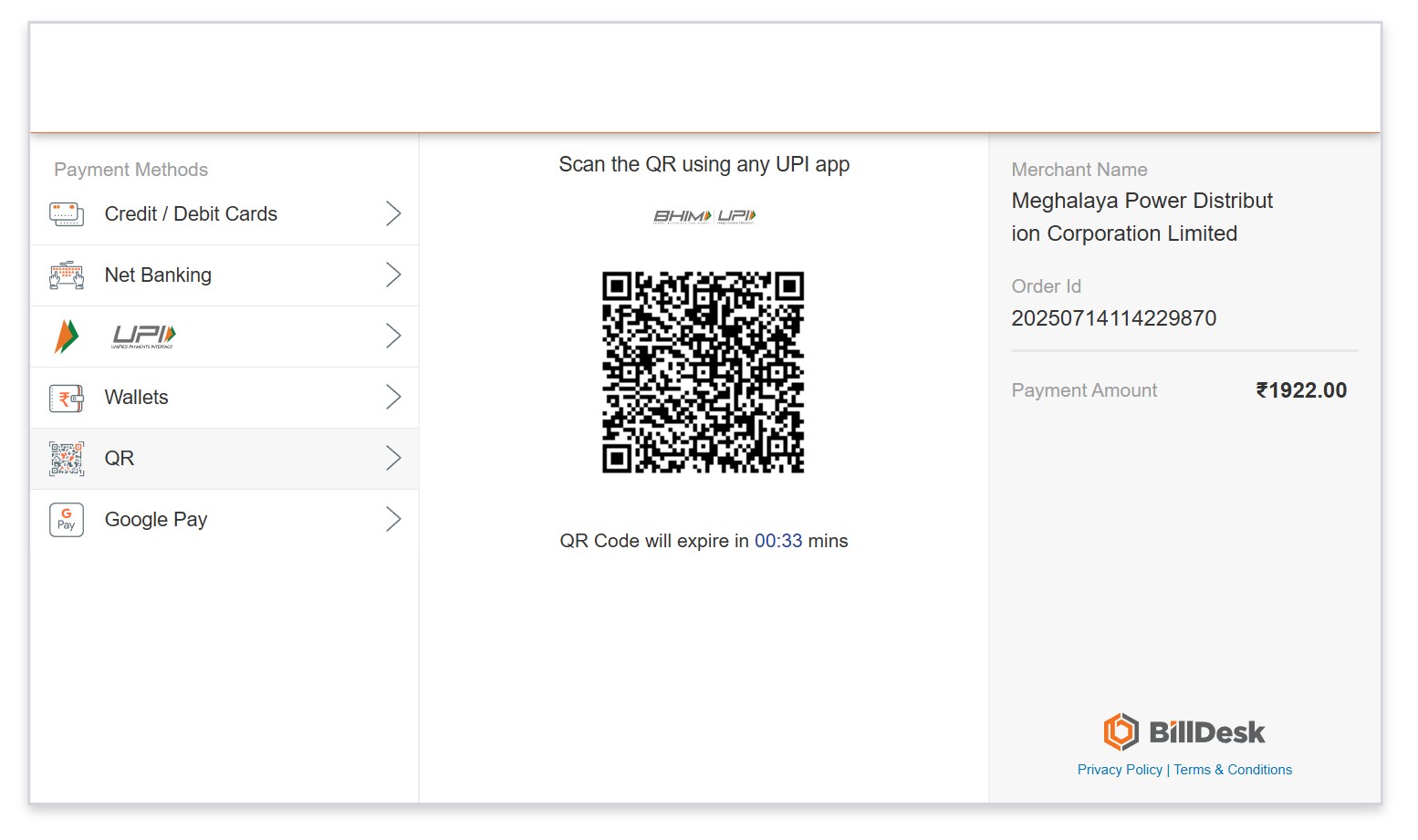
Task: Open the Terms & Conditions link
Action: click(x=1233, y=770)
